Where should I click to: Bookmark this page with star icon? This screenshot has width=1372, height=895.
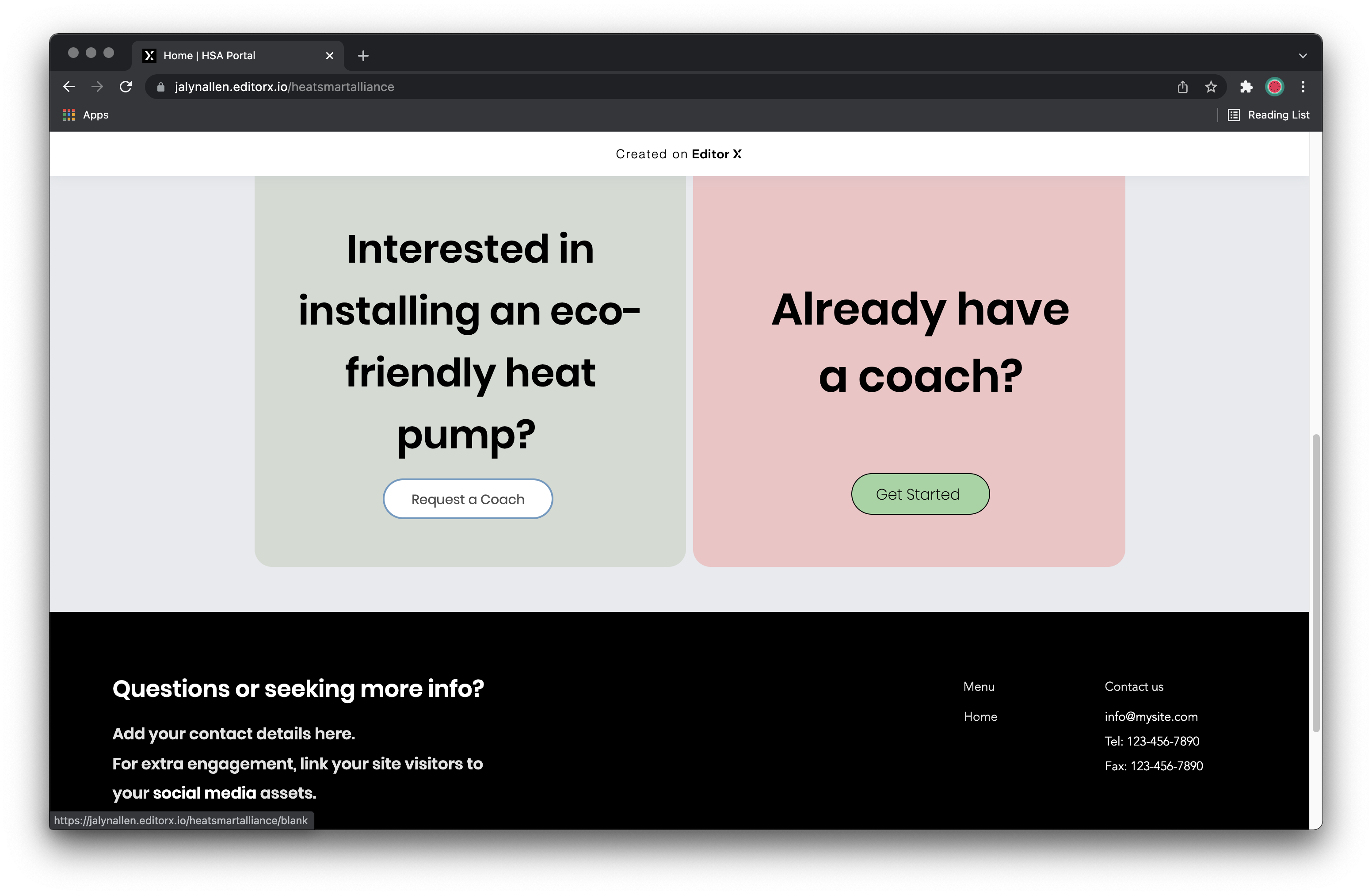tap(1211, 87)
